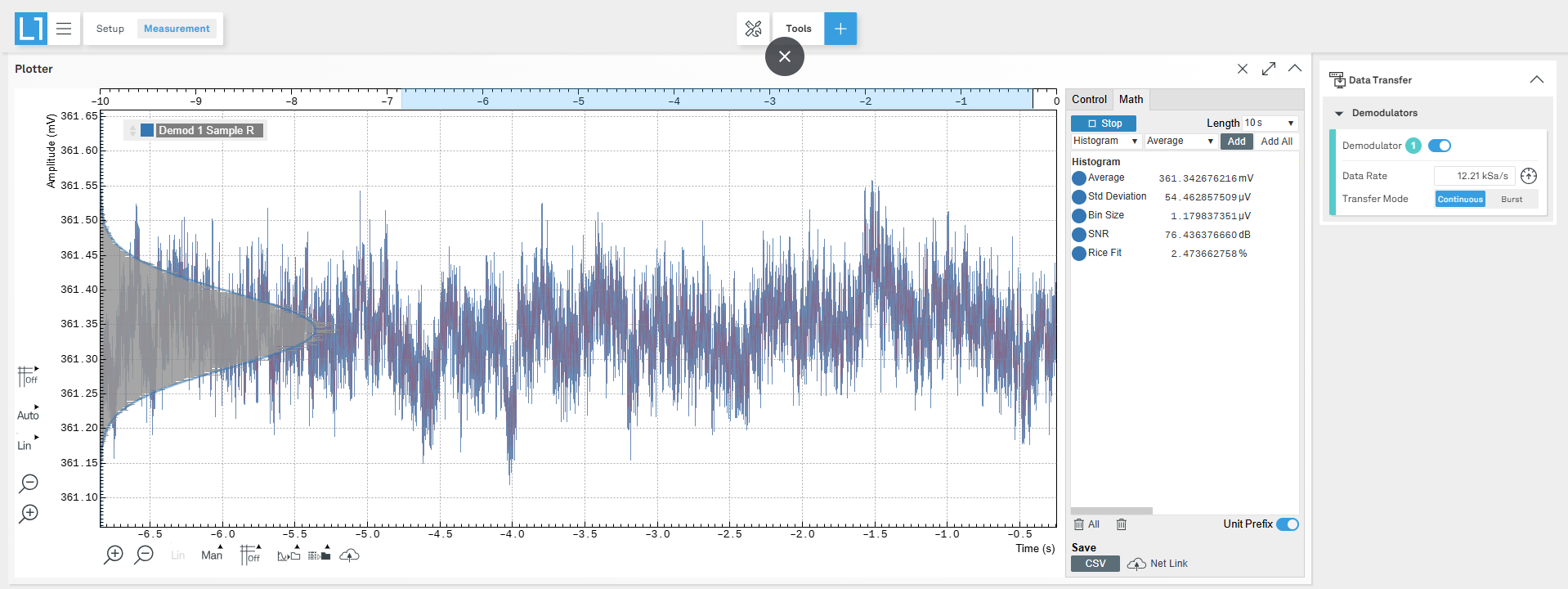Switch to the Setup tab
This screenshot has width=1568, height=589.
[x=110, y=29]
